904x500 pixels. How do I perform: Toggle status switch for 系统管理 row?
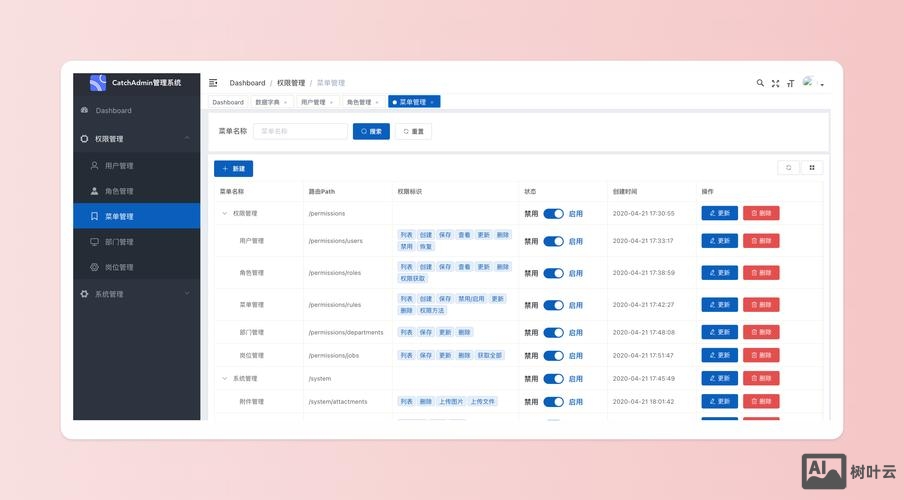click(553, 379)
